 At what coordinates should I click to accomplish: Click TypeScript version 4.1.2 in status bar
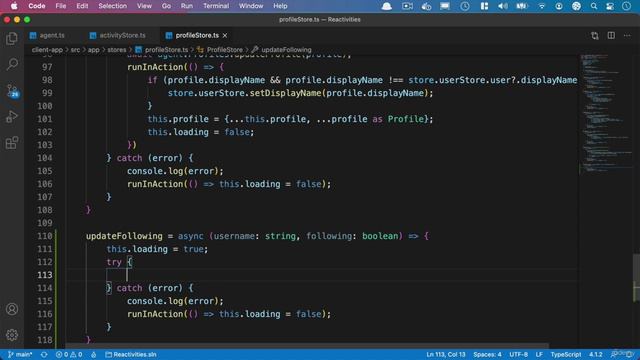[x=596, y=354]
